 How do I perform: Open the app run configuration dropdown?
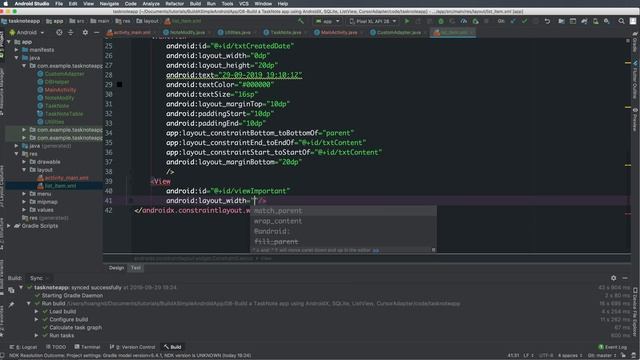[x=327, y=21]
